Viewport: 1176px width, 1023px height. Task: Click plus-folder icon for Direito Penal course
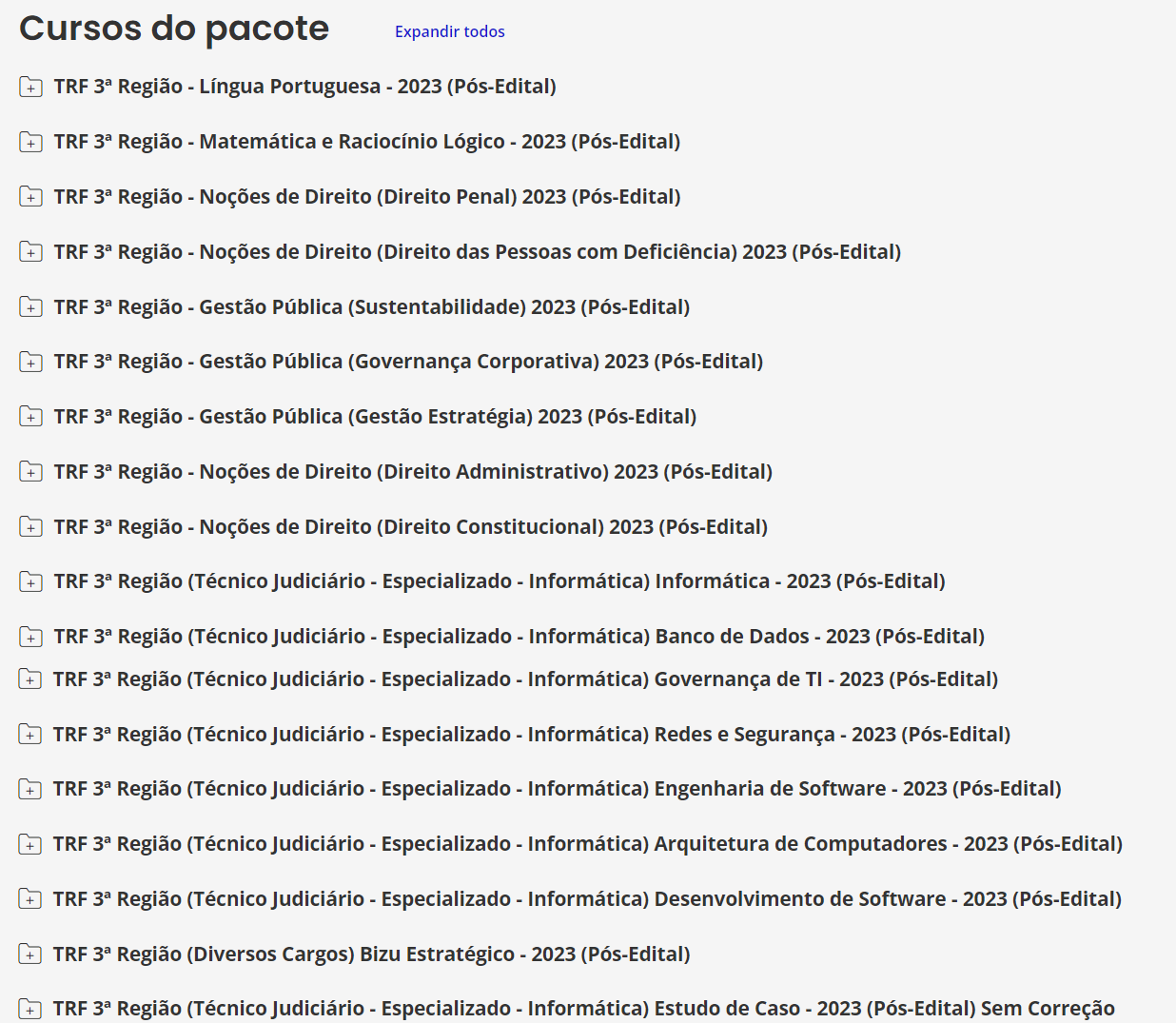pyautogui.click(x=30, y=197)
